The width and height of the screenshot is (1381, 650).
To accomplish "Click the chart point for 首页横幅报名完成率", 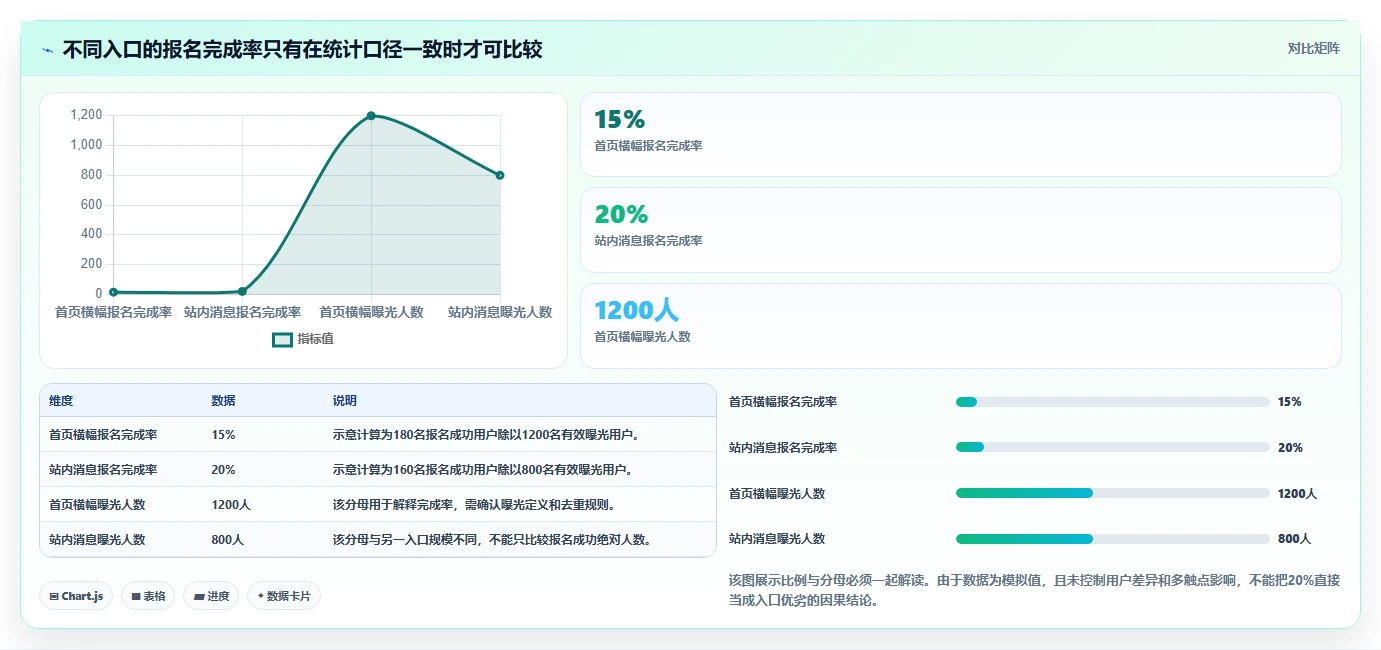I will pos(113,292).
